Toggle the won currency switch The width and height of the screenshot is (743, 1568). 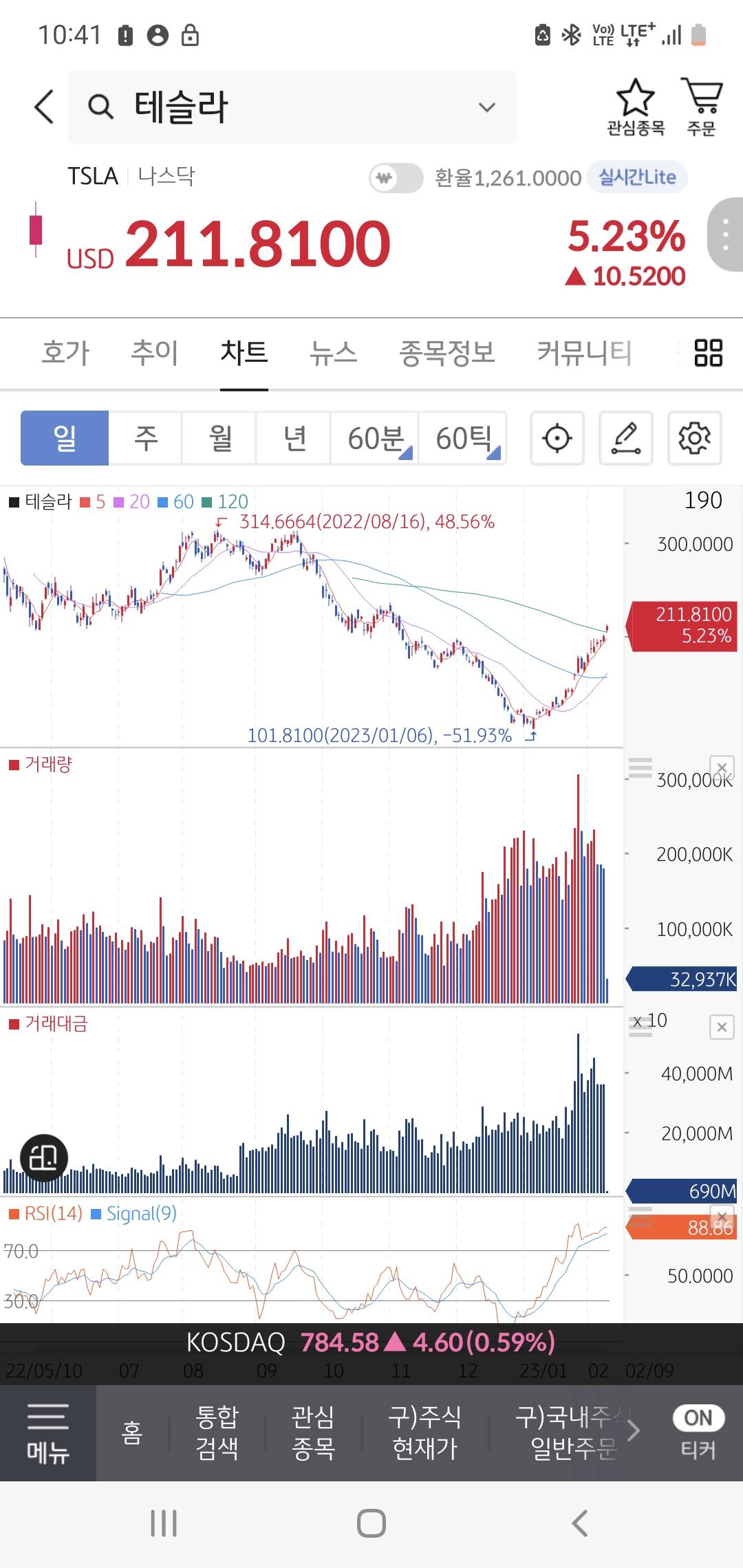(396, 178)
